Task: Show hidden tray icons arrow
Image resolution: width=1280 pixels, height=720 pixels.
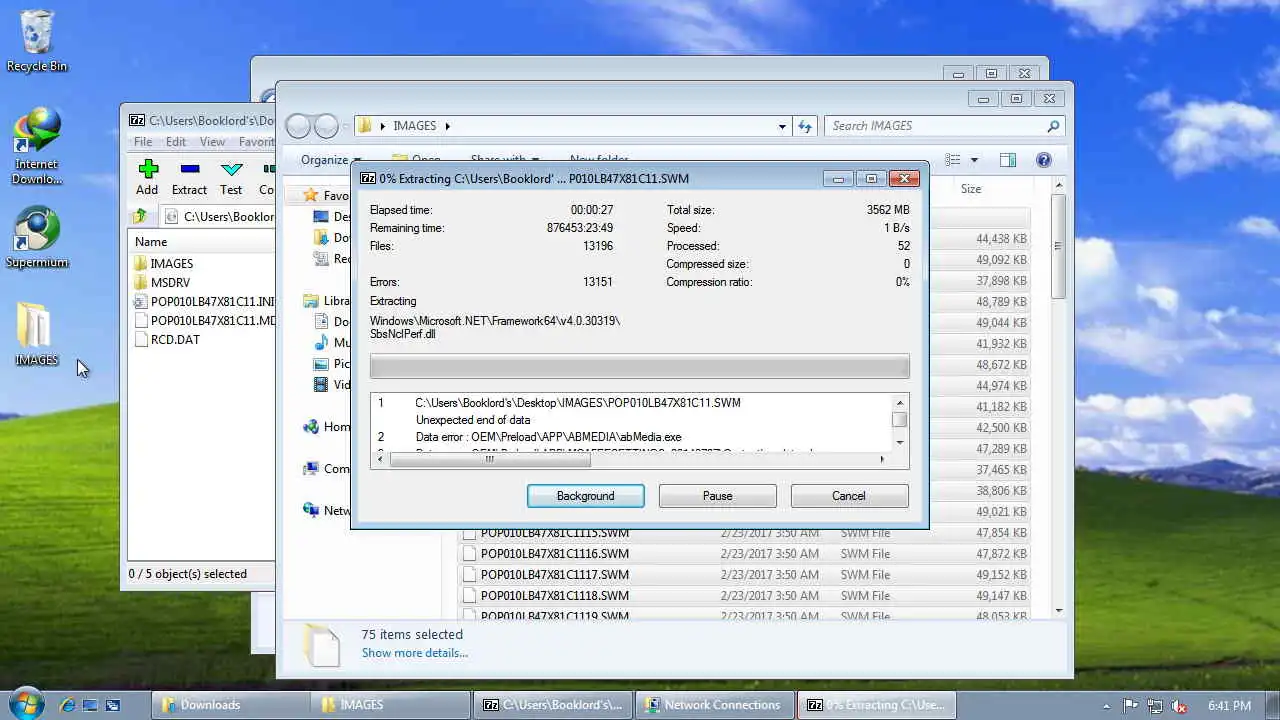Action: (1106, 706)
